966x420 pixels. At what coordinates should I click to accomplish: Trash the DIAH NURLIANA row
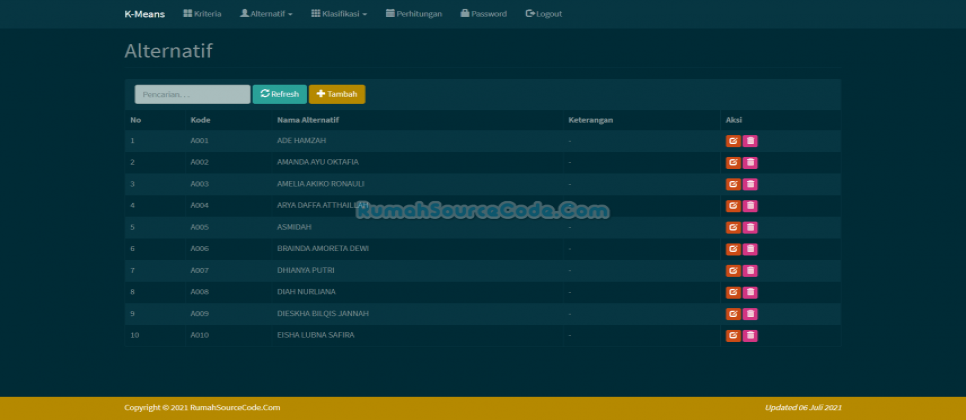coord(750,292)
